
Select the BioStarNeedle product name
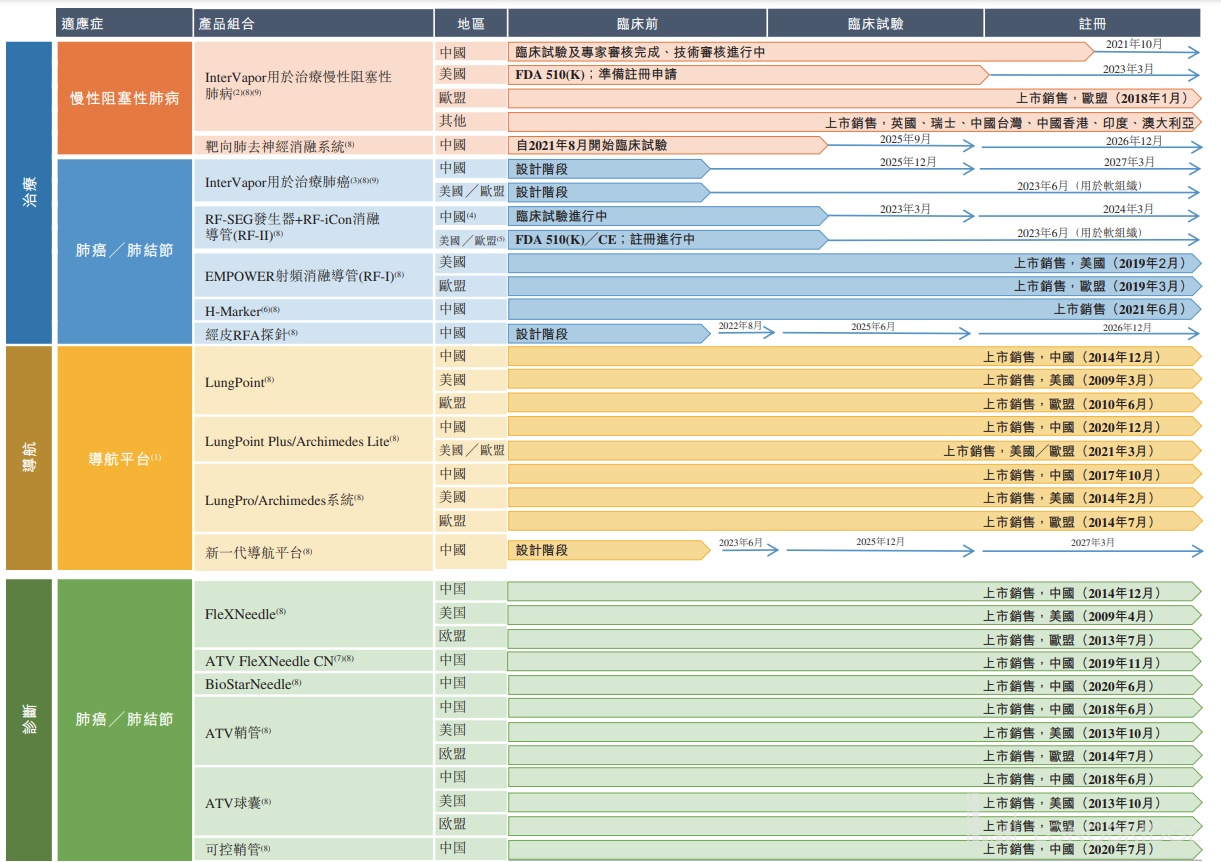(x=253, y=684)
